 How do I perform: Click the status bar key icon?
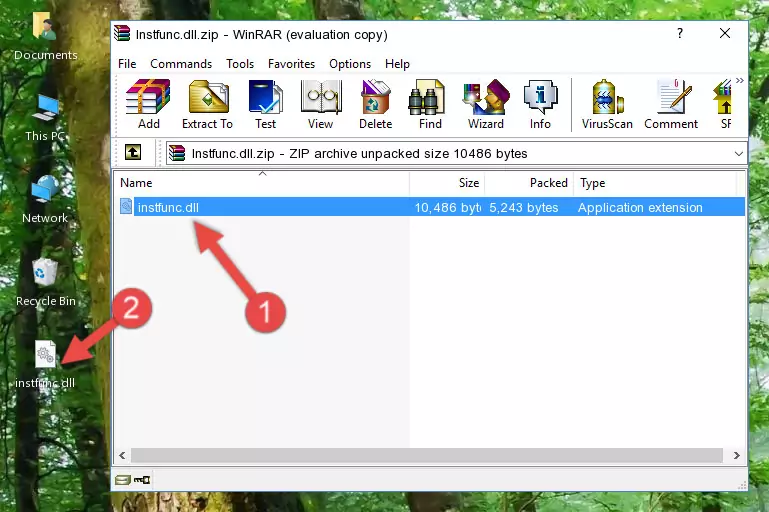pos(142,480)
